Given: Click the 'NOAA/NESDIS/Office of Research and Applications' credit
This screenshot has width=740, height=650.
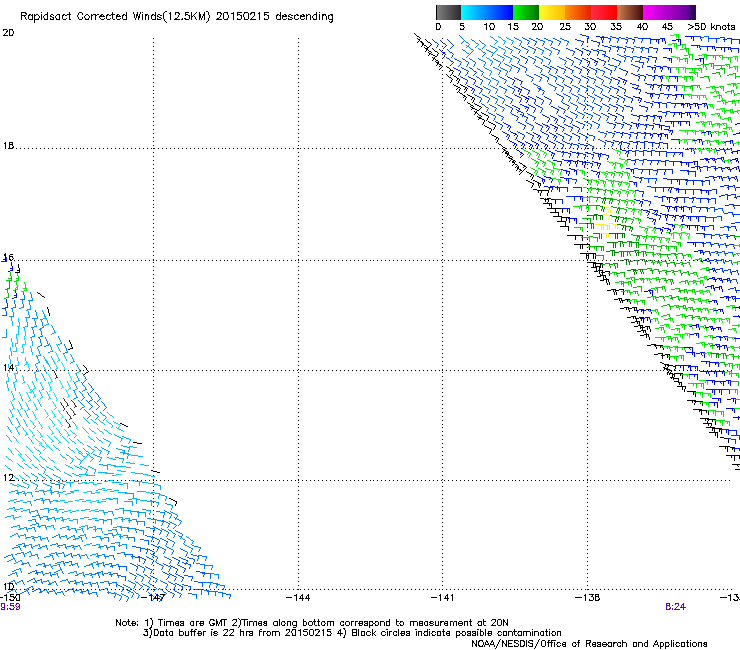Looking at the screenshot, I should 589,644.
